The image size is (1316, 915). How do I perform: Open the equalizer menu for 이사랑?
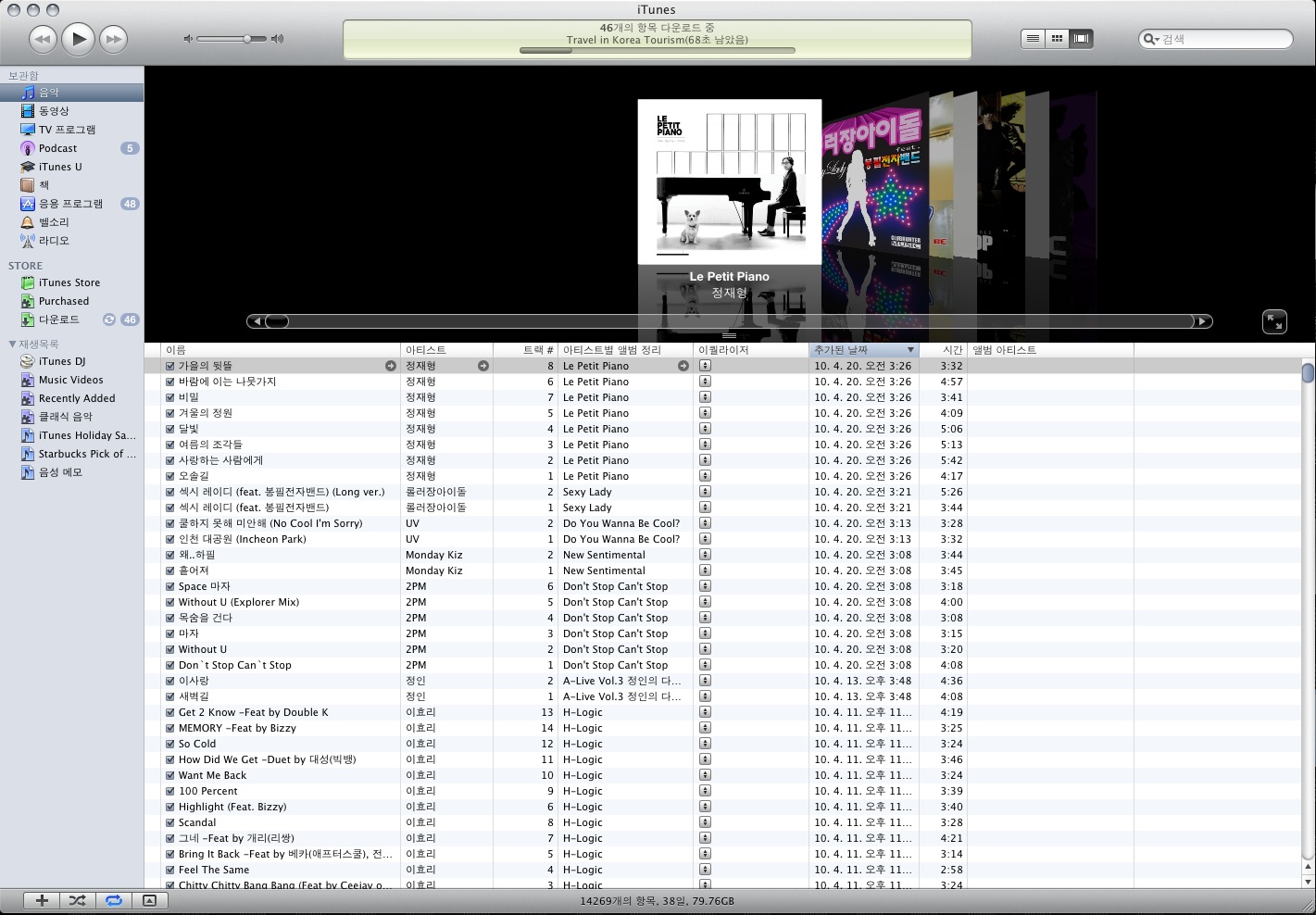[705, 681]
